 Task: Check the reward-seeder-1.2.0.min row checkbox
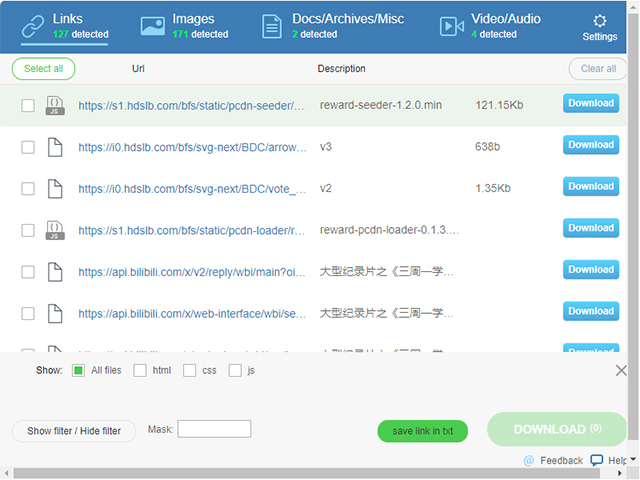[x=28, y=105]
